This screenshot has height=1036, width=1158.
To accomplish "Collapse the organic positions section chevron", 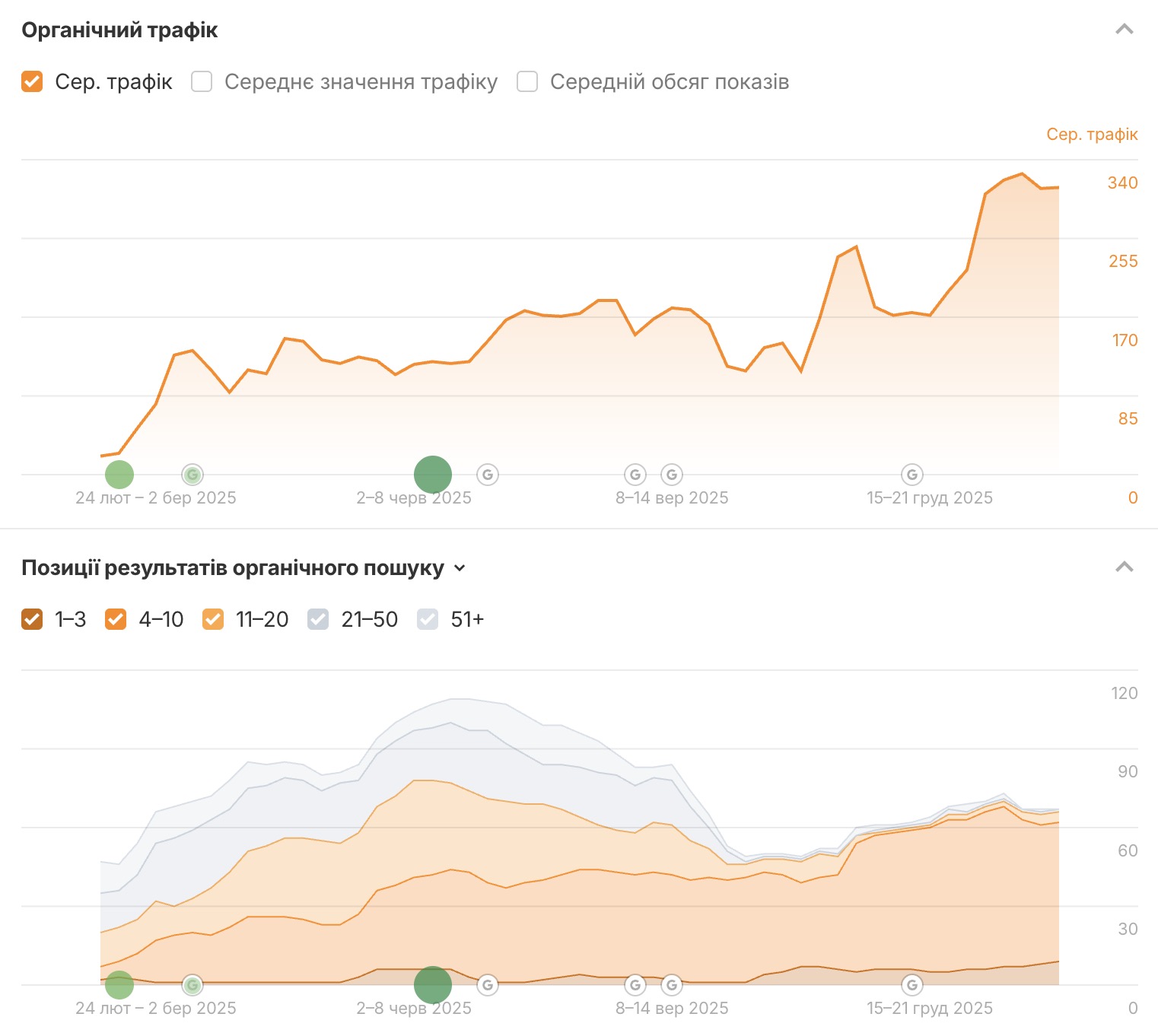I will point(1124,567).
